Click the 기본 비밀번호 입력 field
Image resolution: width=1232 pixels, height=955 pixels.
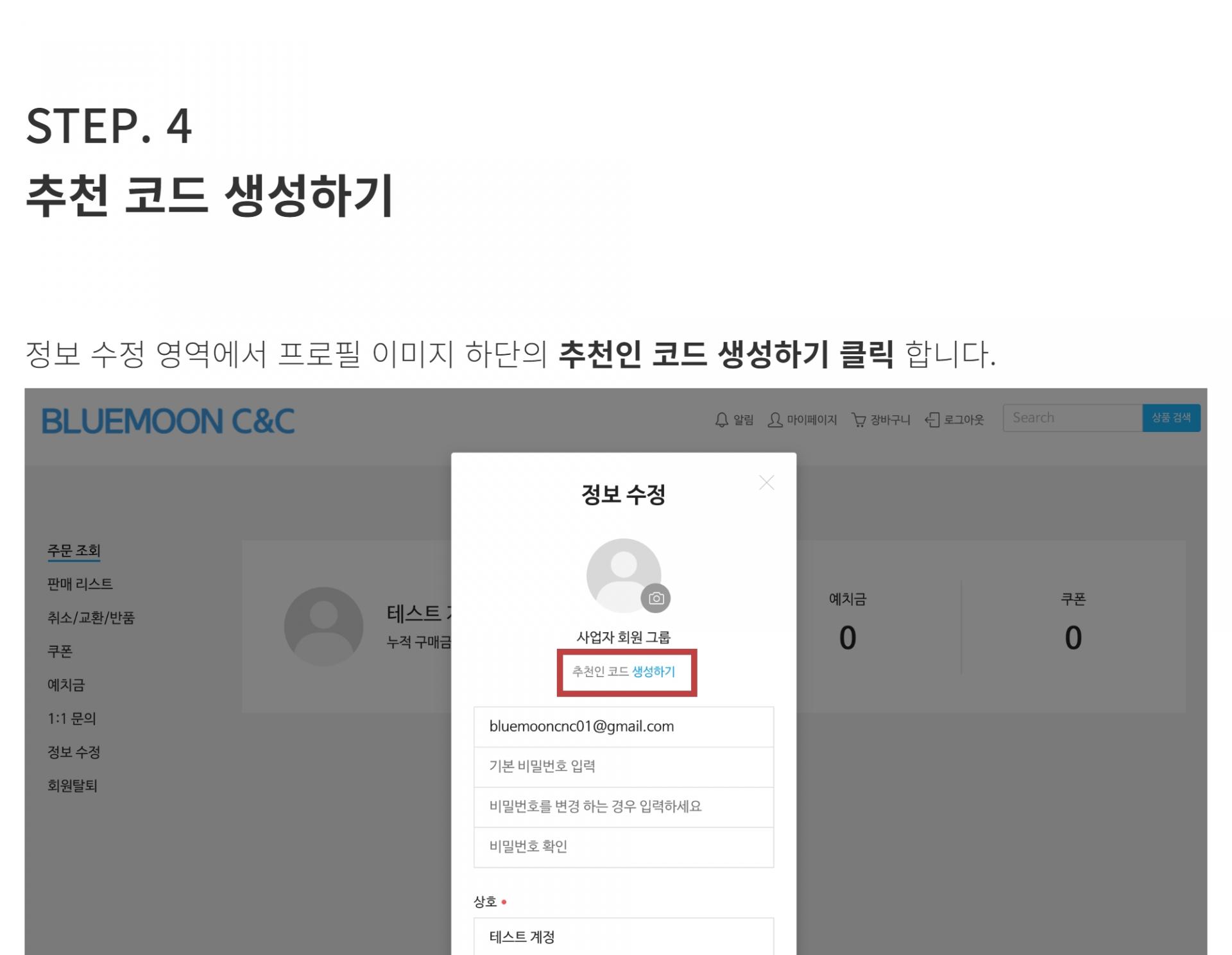624,767
